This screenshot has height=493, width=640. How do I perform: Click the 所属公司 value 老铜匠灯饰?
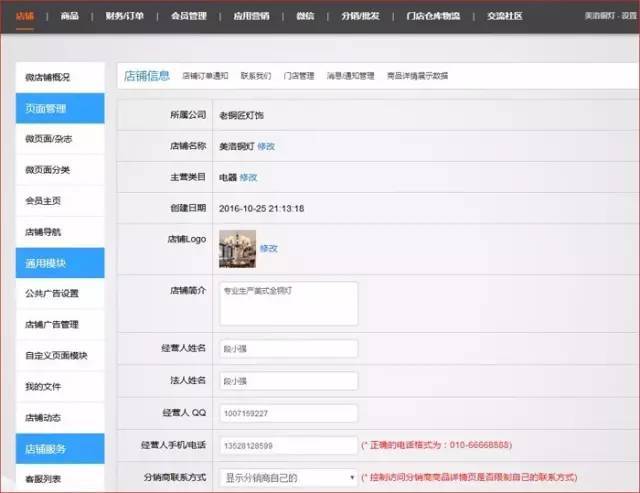pyautogui.click(x=241, y=115)
